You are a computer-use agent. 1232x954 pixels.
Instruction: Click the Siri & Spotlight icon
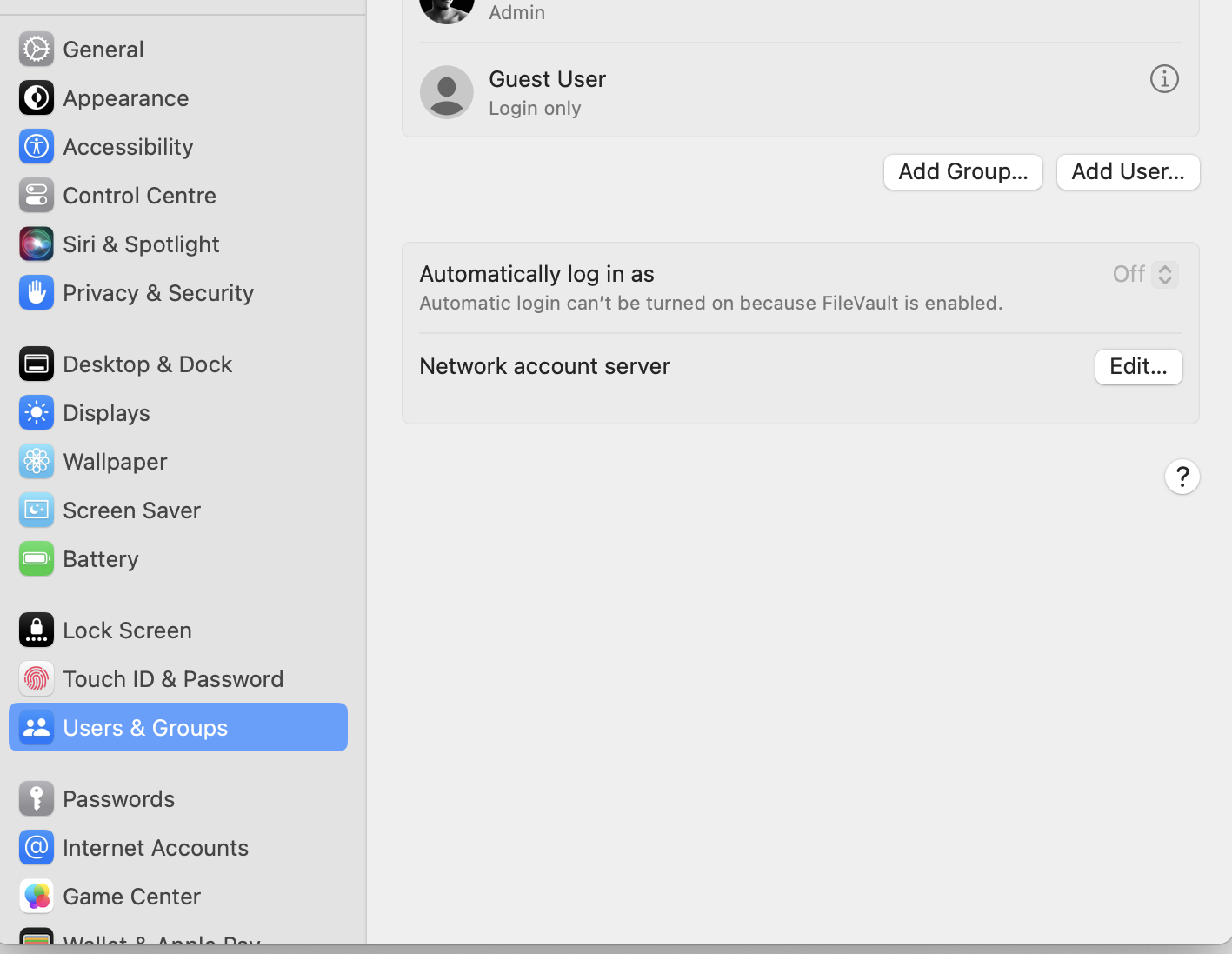[x=36, y=244]
